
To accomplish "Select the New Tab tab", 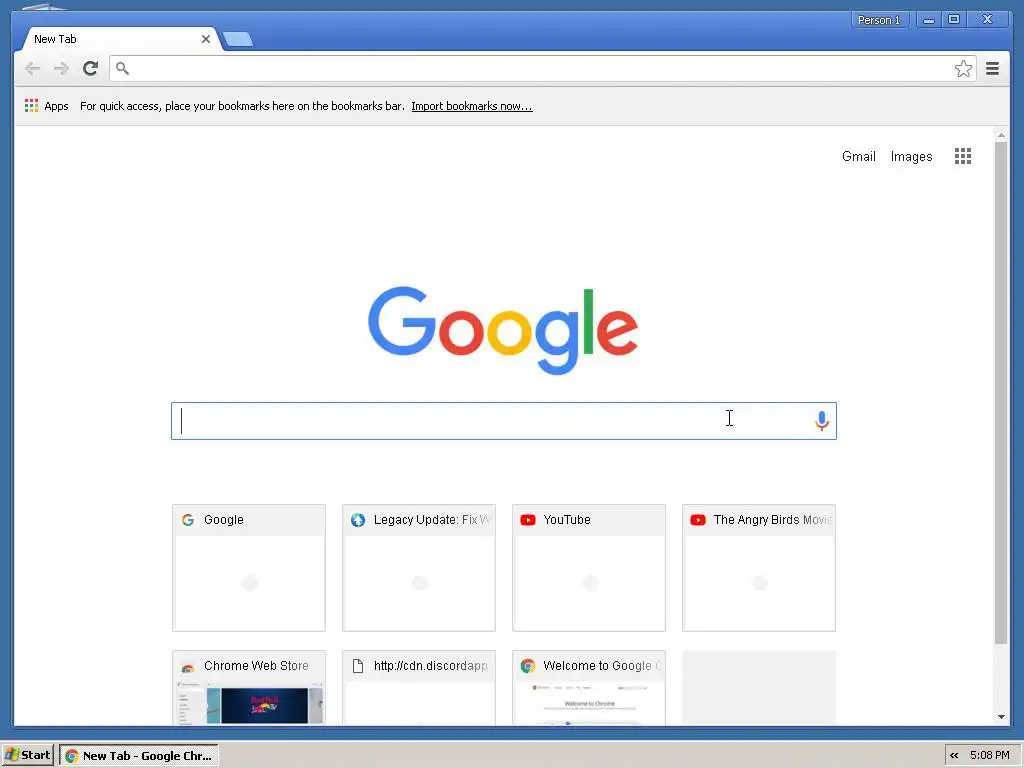I will coord(120,39).
